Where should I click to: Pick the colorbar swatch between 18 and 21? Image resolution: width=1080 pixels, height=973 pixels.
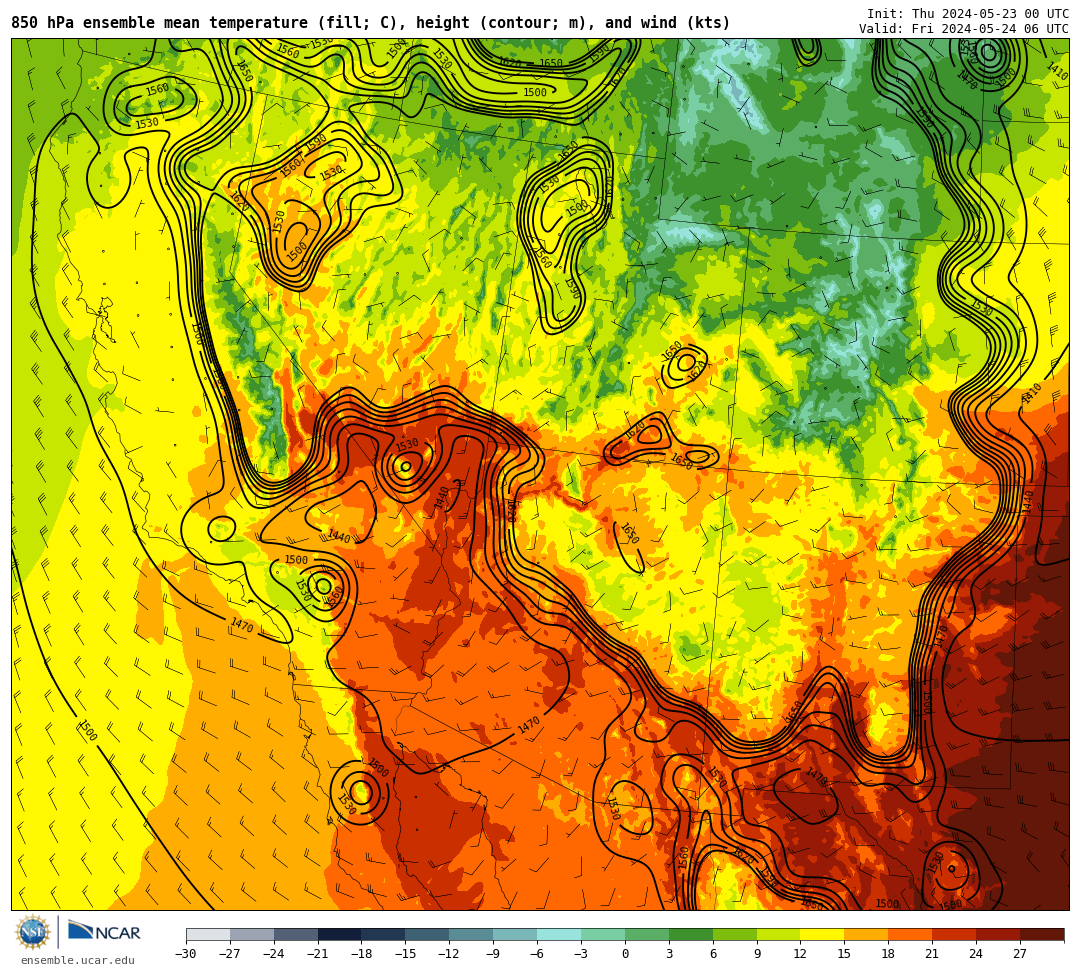[x=911, y=934]
